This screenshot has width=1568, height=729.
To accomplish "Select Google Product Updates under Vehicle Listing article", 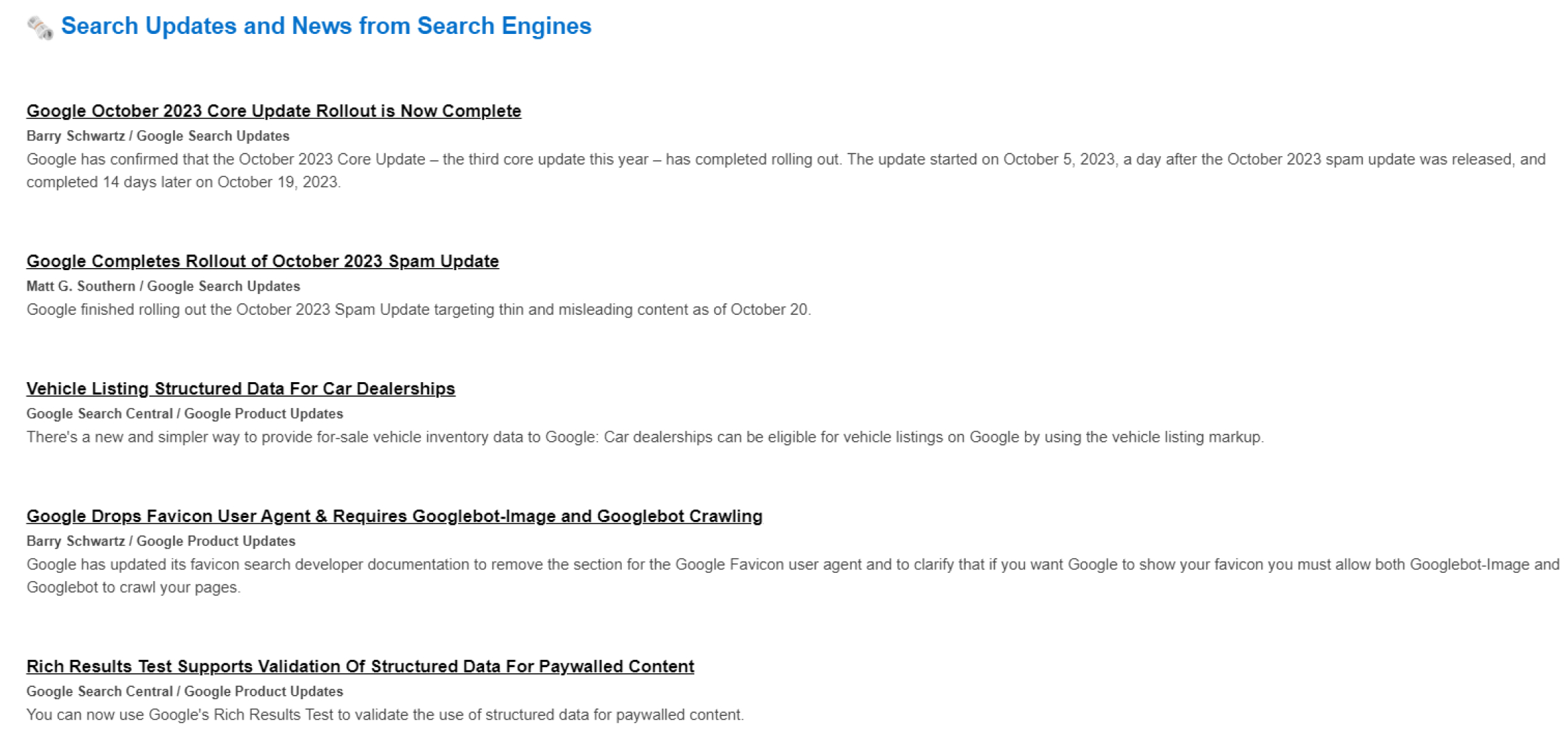I will [x=263, y=413].
